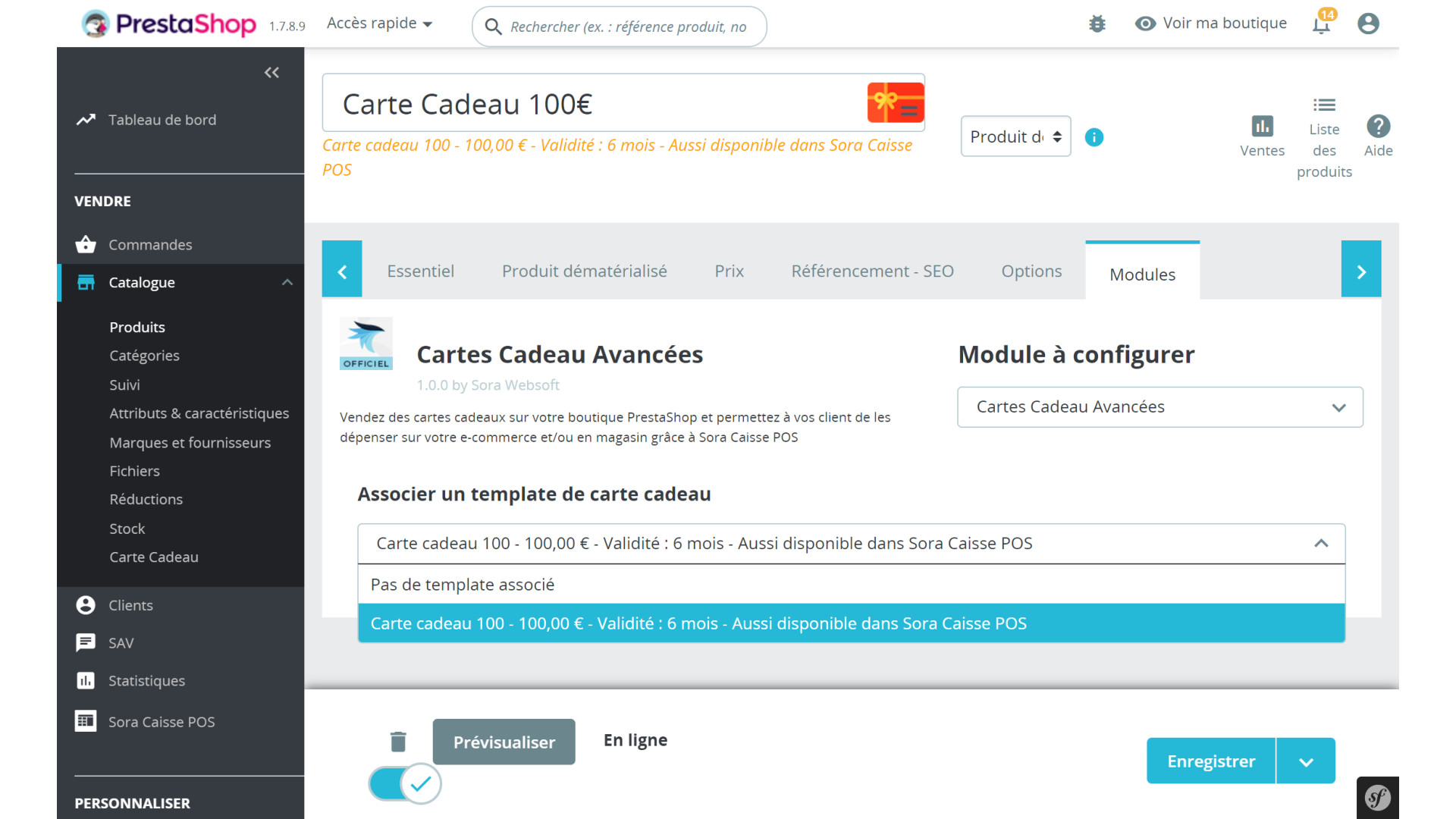
Task: Collapse the Catalogue menu section
Action: point(287,283)
